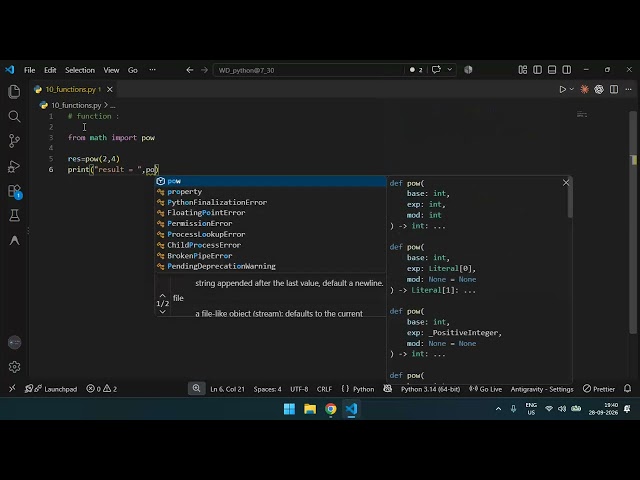Open the Testing flask icon
Image resolution: width=640 pixels, height=480 pixels.
click(14, 216)
